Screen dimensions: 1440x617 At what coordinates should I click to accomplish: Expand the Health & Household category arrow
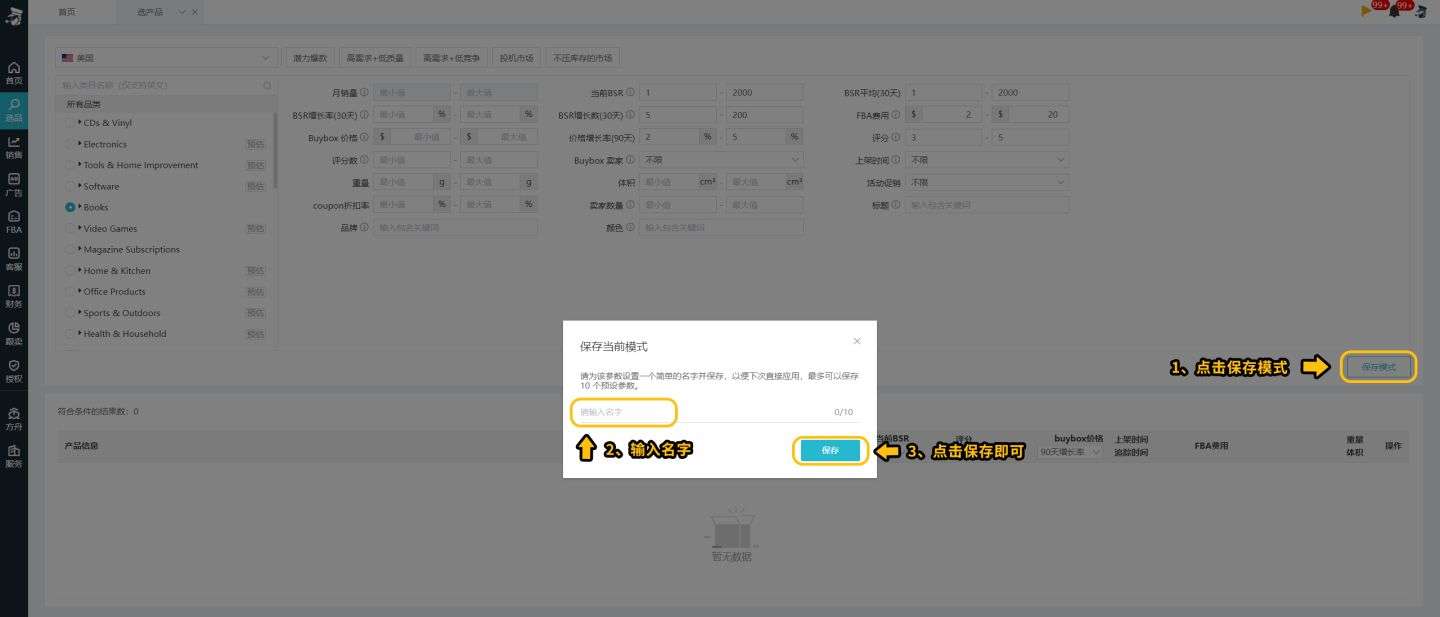[79, 334]
